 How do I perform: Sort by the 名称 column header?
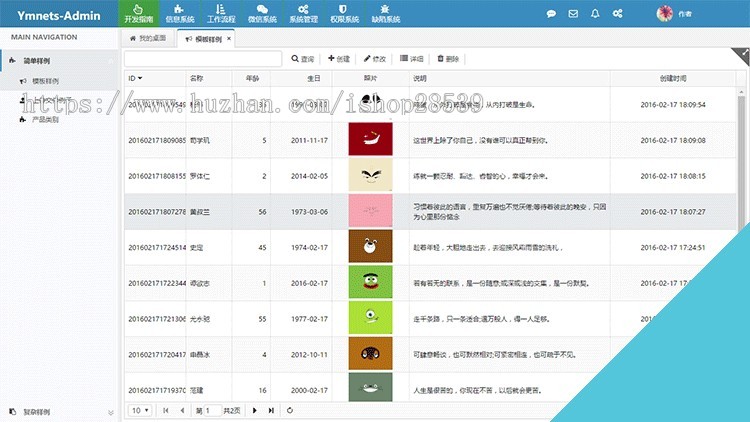tap(209, 78)
